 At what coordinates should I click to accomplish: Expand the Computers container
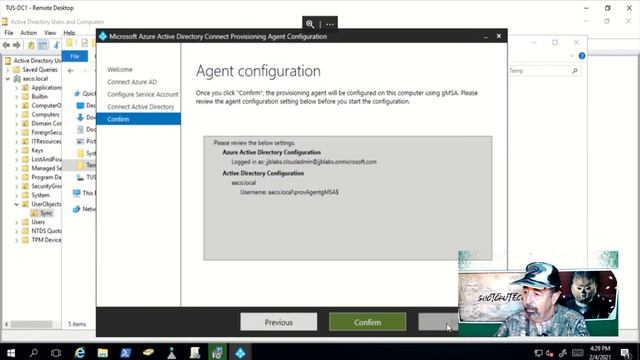pyautogui.click(x=16, y=115)
